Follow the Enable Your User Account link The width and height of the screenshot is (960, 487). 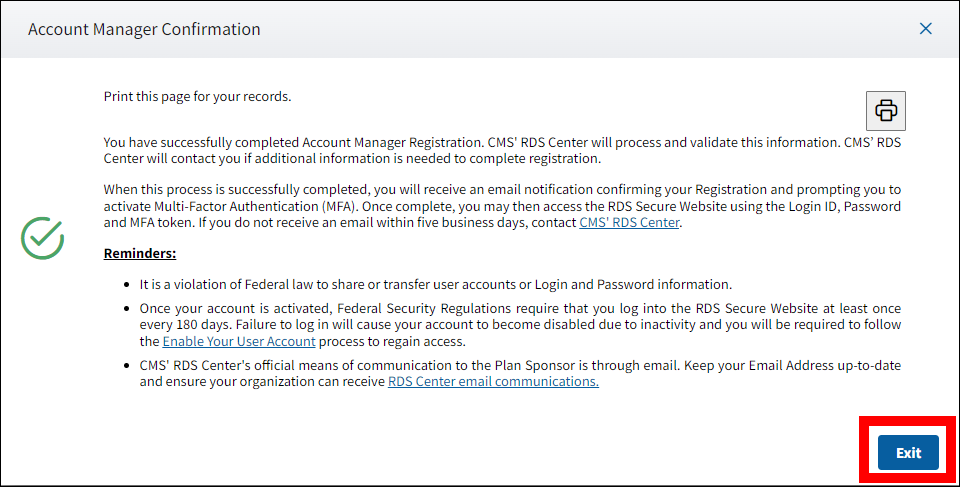[239, 341]
